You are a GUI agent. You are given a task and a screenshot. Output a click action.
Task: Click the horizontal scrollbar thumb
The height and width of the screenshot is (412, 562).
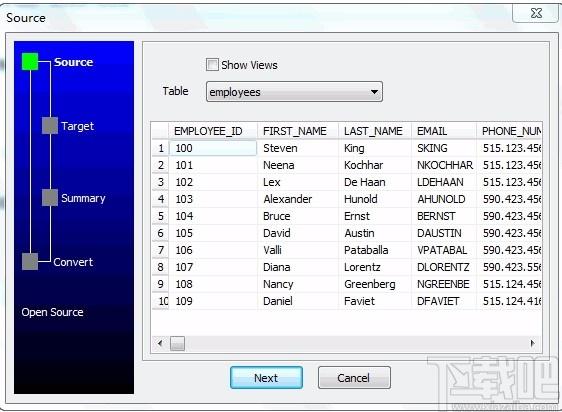177,344
